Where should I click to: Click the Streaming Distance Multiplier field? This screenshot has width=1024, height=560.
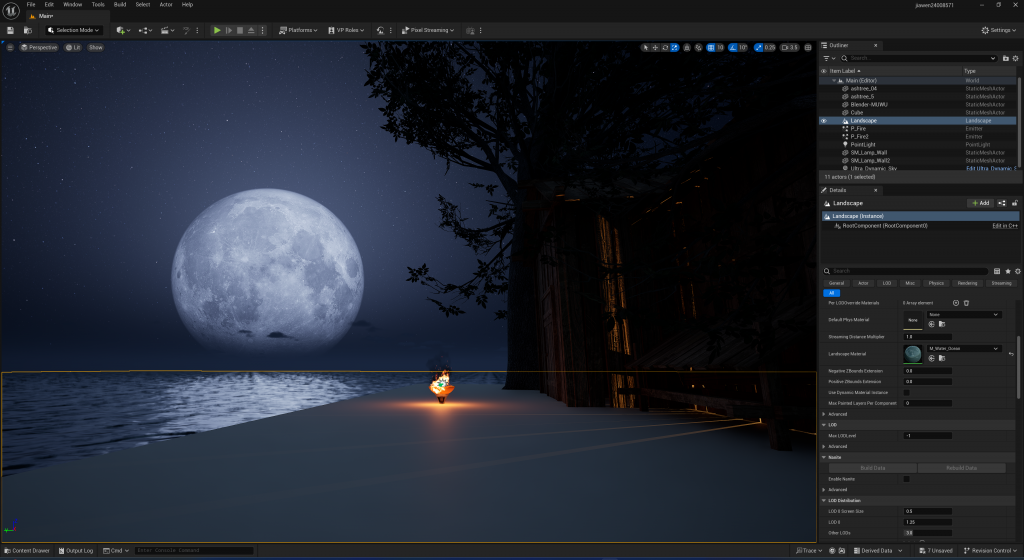950,336
